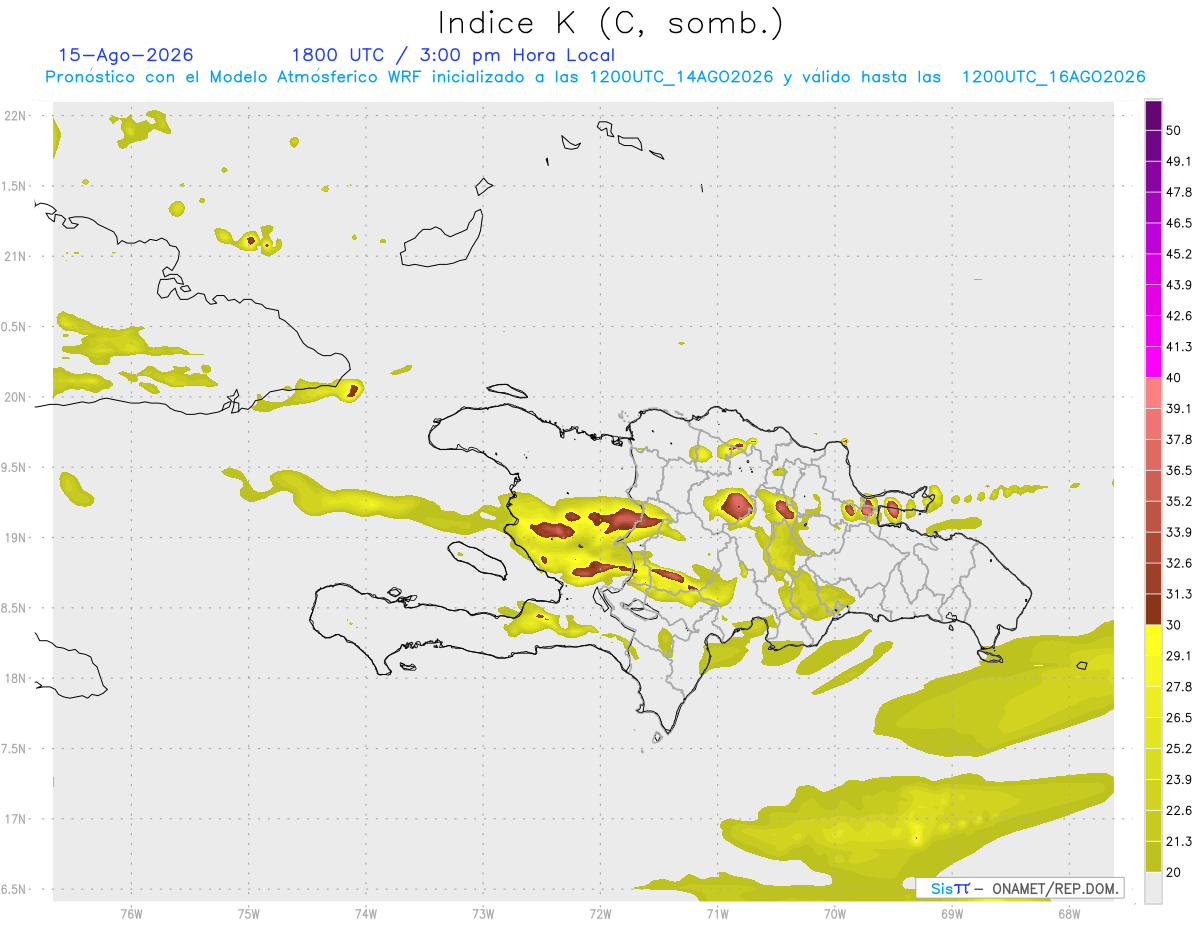Click the legend value "32.6"
This screenshot has width=1200, height=927.
[1179, 563]
